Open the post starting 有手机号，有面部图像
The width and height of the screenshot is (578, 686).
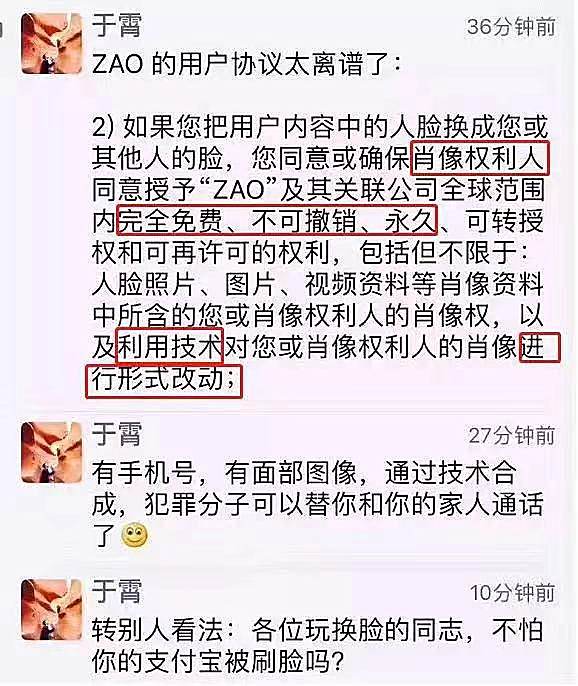tap(317, 504)
